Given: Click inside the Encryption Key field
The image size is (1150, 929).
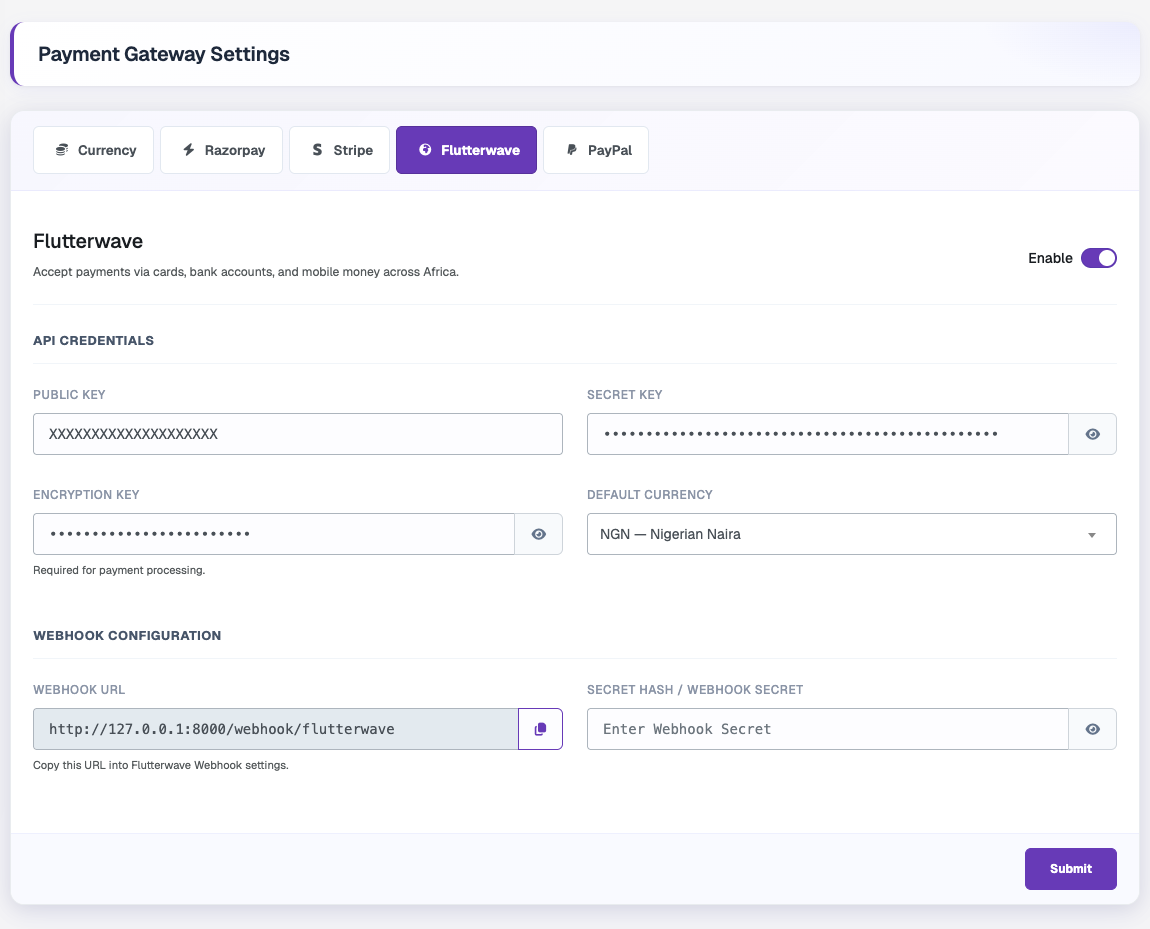Looking at the screenshot, I should point(274,534).
